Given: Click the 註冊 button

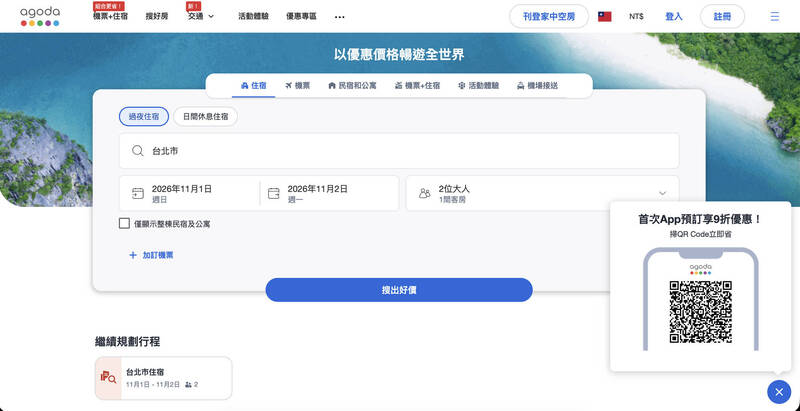Looking at the screenshot, I should tap(722, 16).
